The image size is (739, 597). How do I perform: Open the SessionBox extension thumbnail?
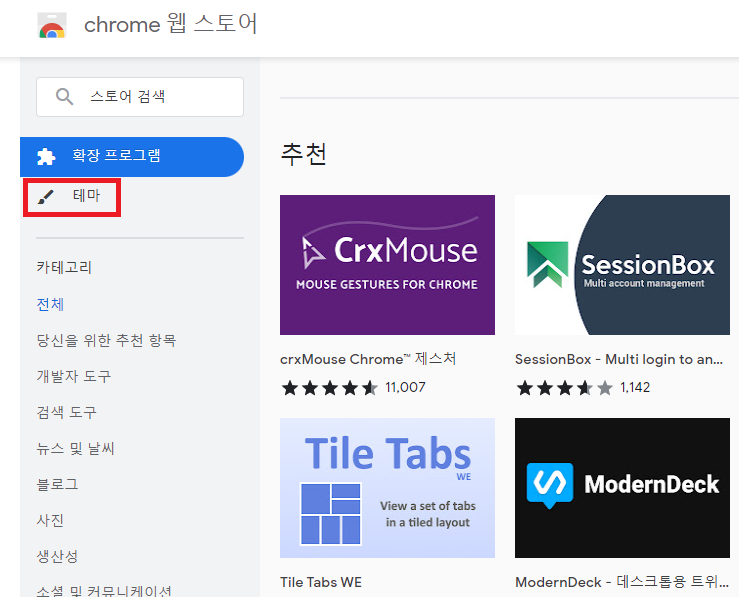(622, 265)
